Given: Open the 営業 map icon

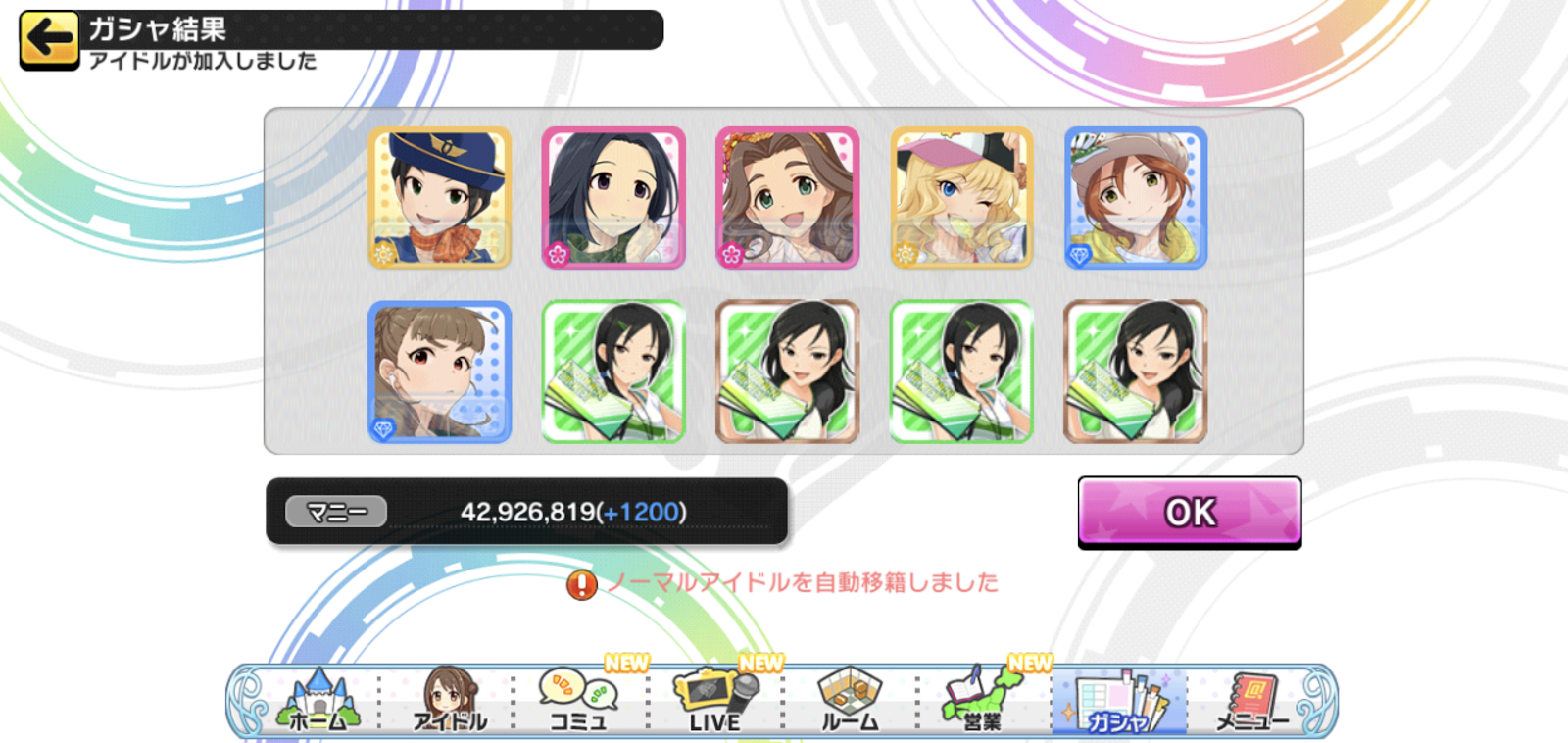Looking at the screenshot, I should pyautogui.click(x=981, y=701).
